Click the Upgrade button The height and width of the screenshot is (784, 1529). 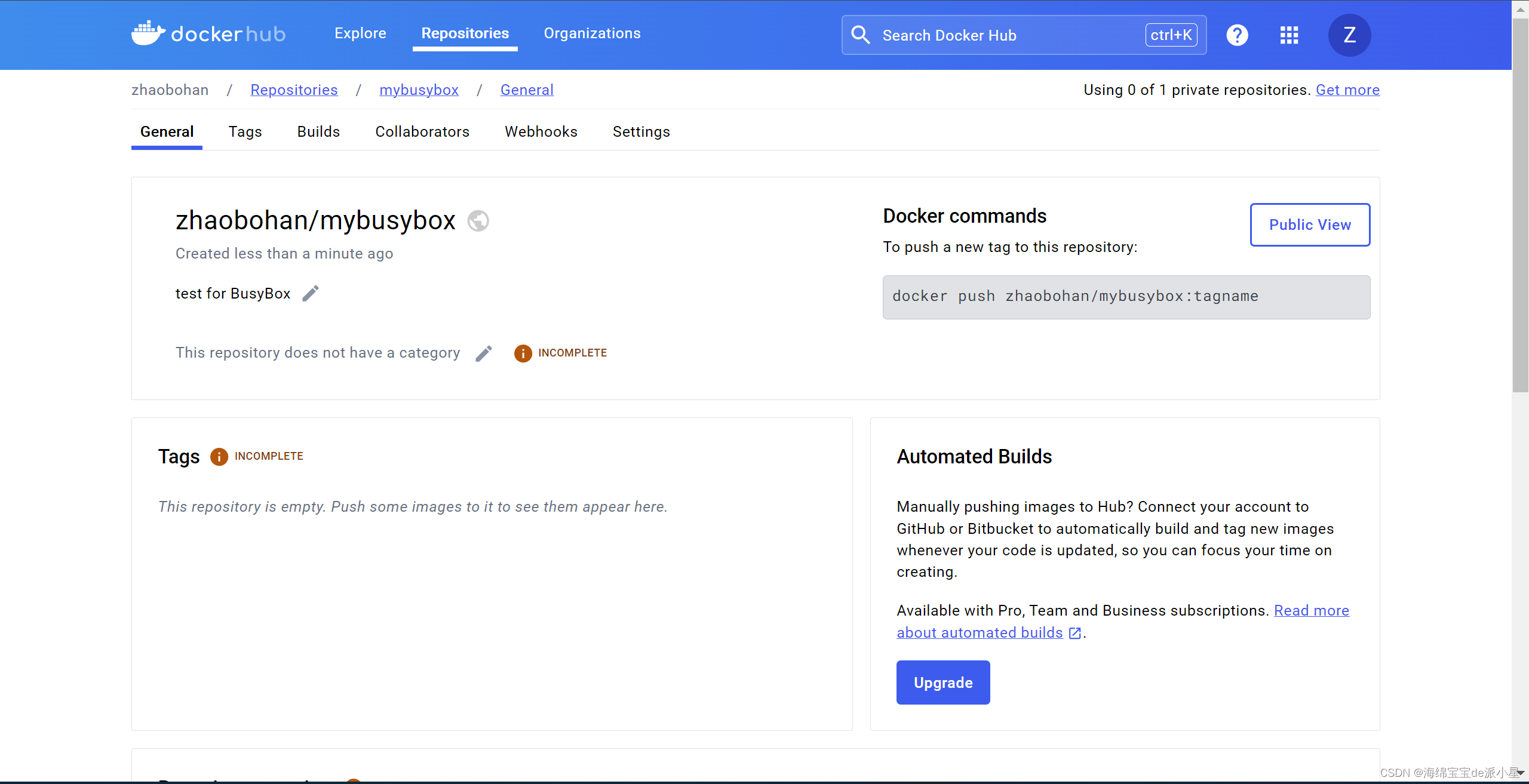943,682
